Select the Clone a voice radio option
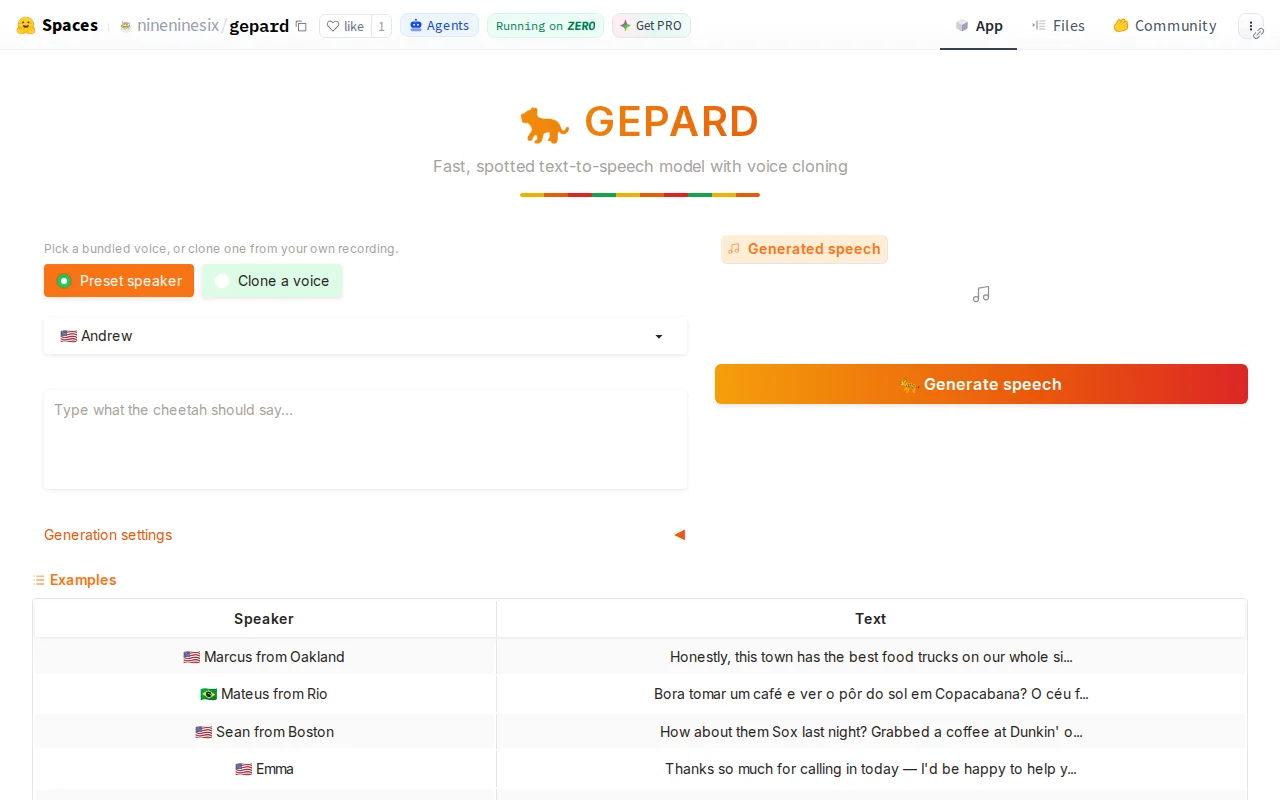Screen dimensions: 1280x800 [x=272, y=281]
